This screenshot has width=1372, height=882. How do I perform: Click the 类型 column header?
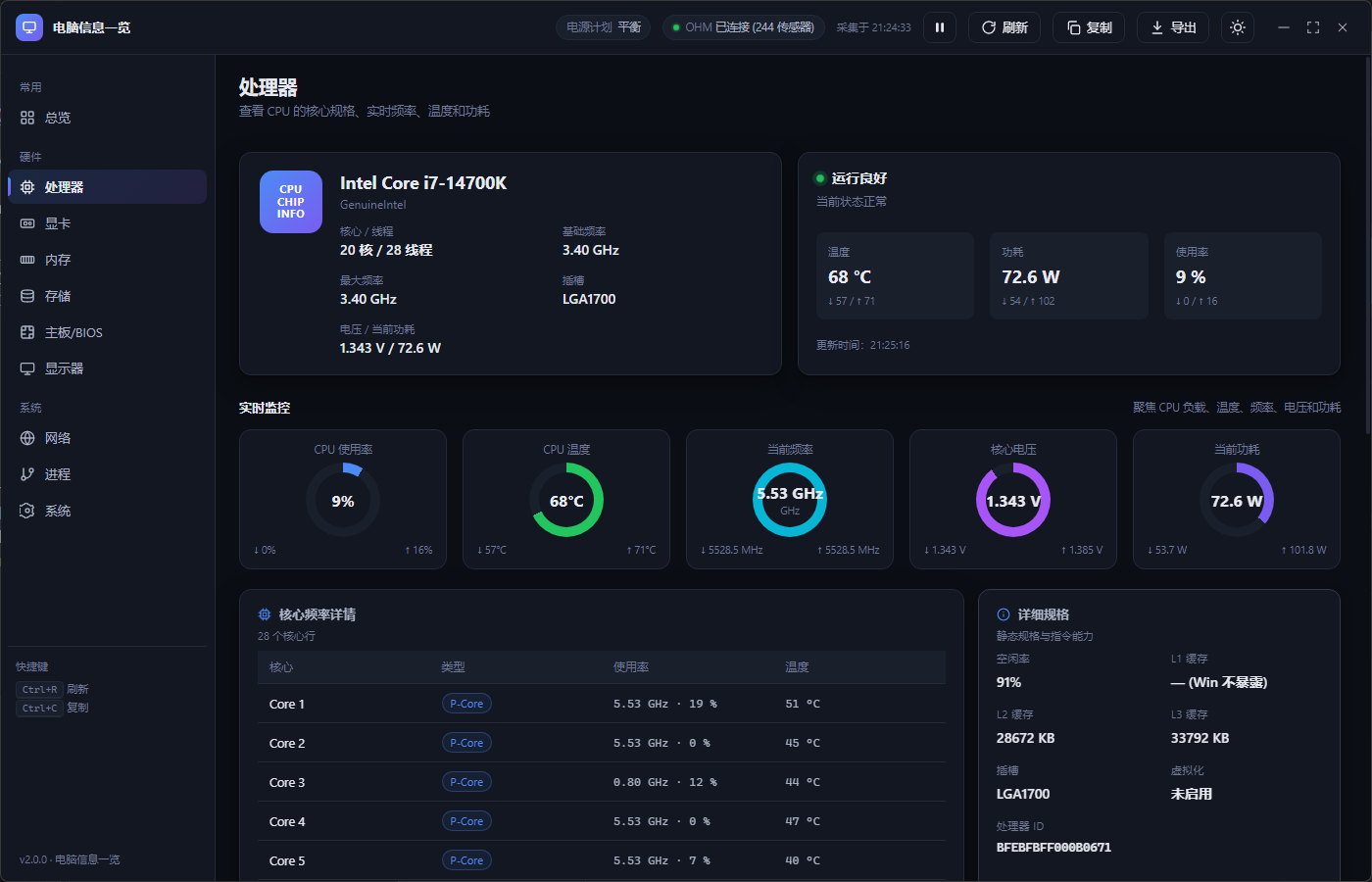click(x=453, y=667)
